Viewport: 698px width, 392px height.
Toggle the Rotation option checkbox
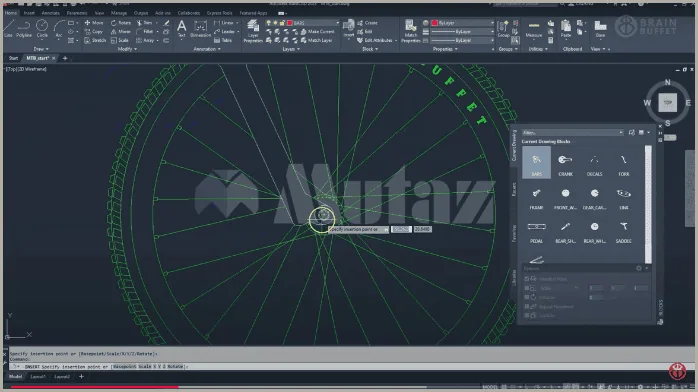tap(527, 297)
